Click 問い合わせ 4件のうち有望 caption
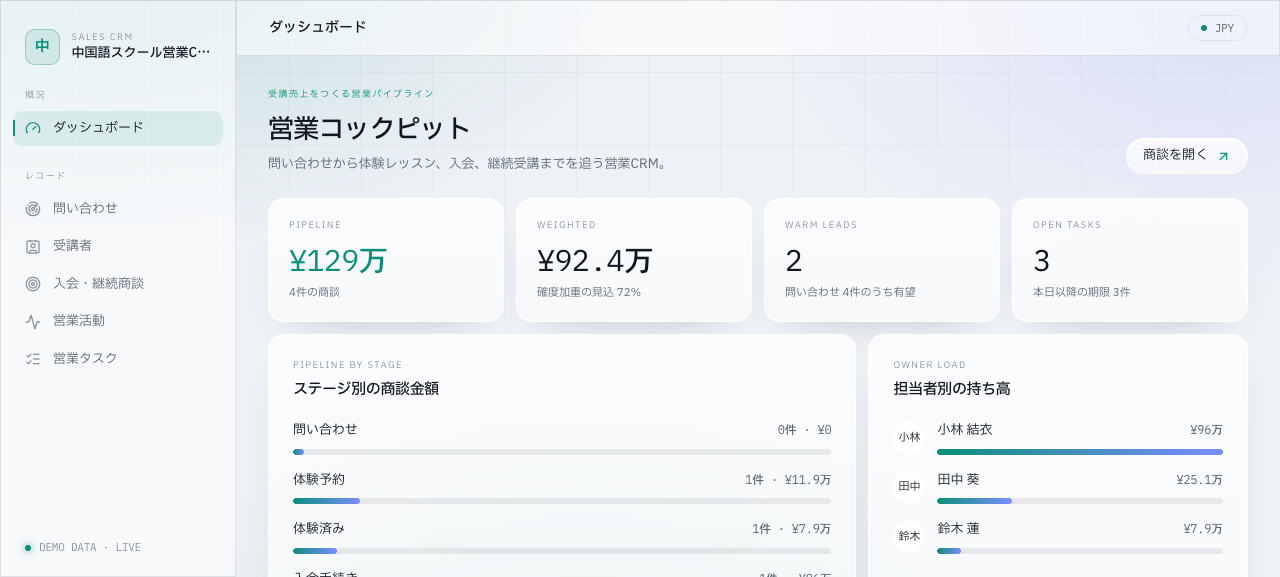 click(x=850, y=292)
